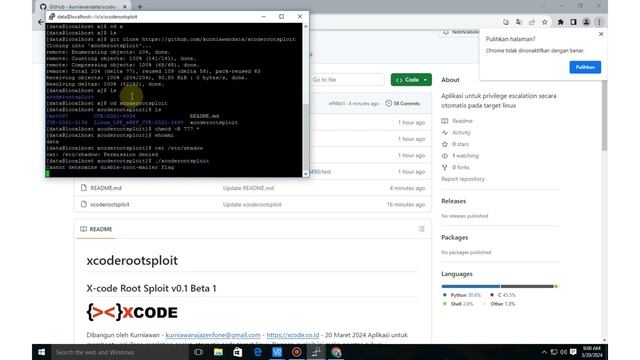Close the GitHub browser tab

[125, 7]
